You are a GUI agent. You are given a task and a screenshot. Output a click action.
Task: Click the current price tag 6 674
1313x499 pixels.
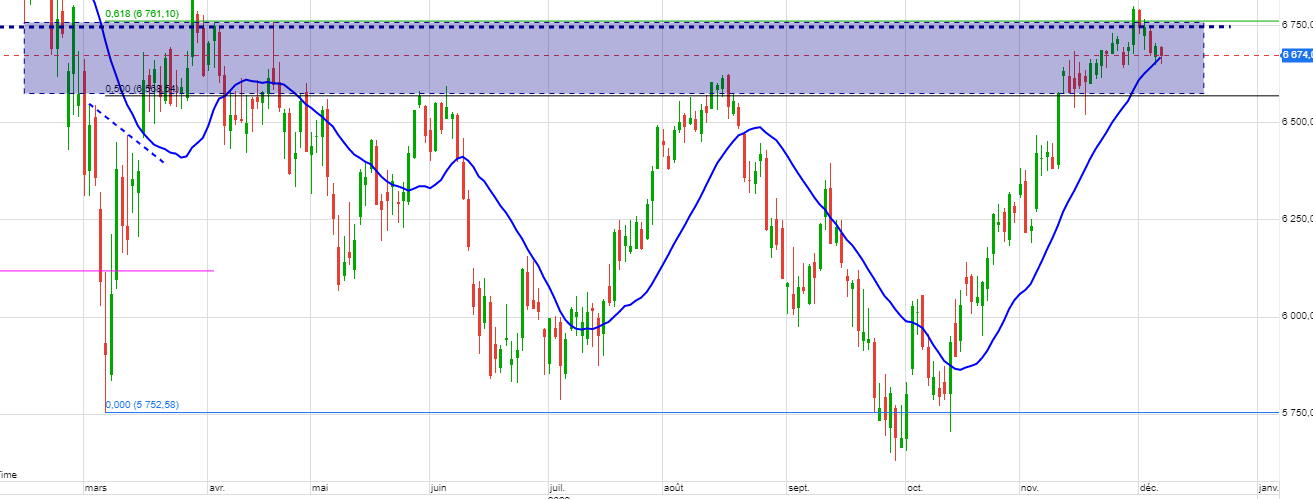(x=1296, y=55)
